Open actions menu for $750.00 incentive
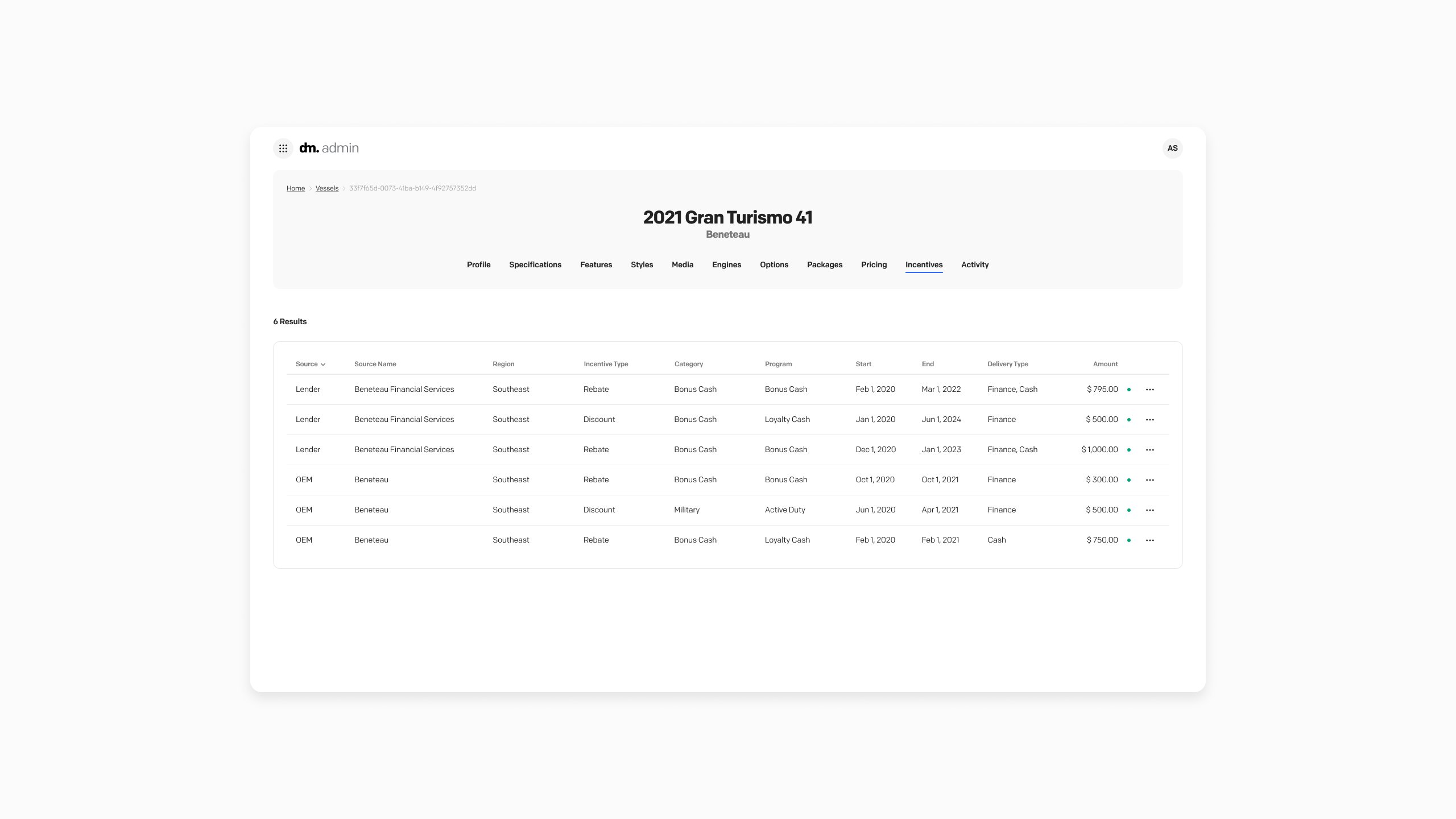Screen dimensions: 1456x819 tap(1149, 540)
